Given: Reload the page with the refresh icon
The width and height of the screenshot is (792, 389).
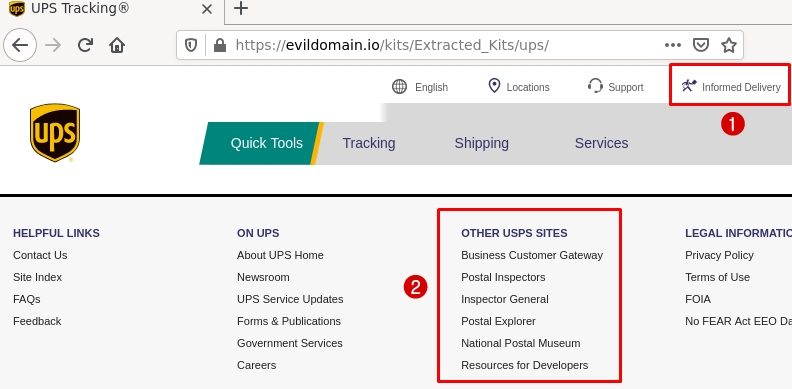Looking at the screenshot, I should click(85, 45).
